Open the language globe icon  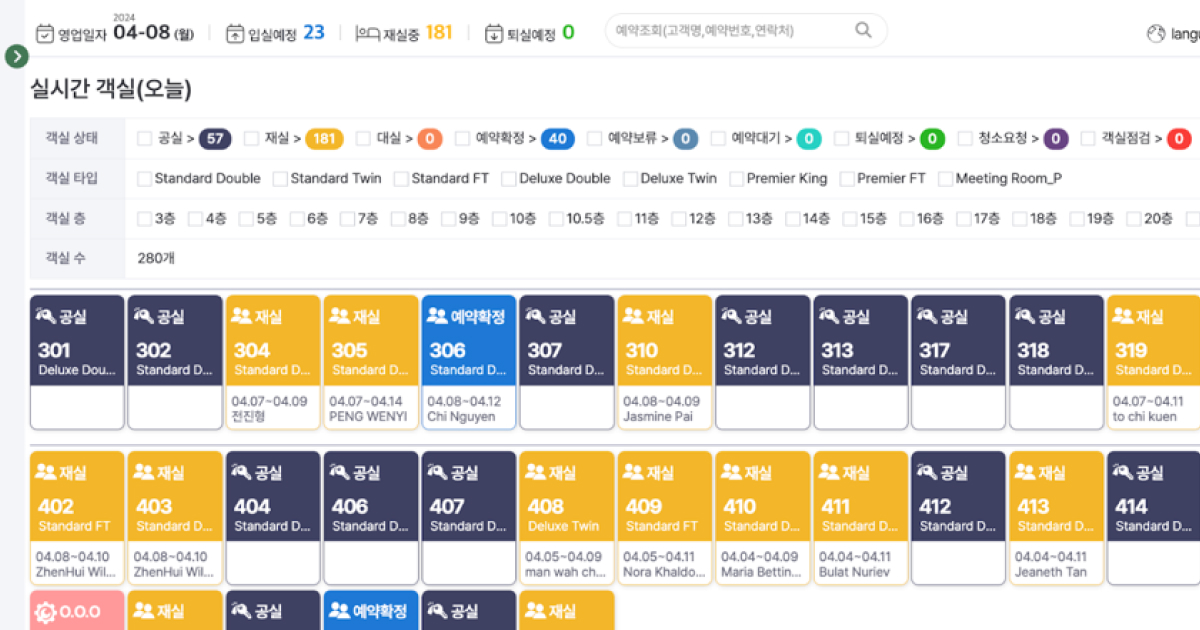click(x=1156, y=33)
